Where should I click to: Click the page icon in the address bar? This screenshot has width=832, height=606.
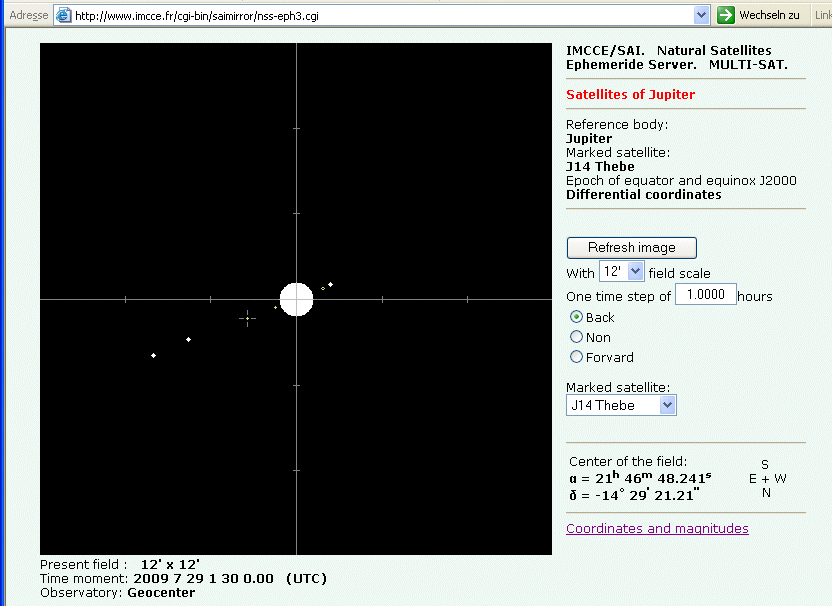point(63,16)
